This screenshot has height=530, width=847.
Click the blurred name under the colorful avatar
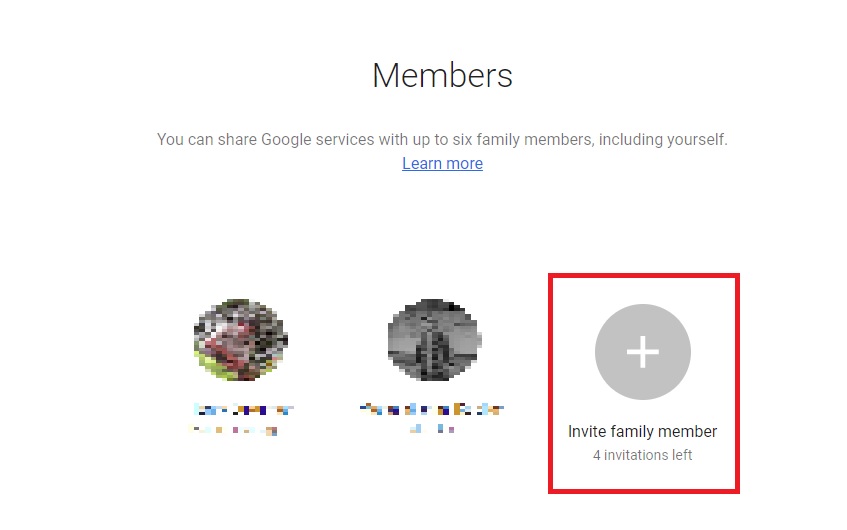point(243,410)
